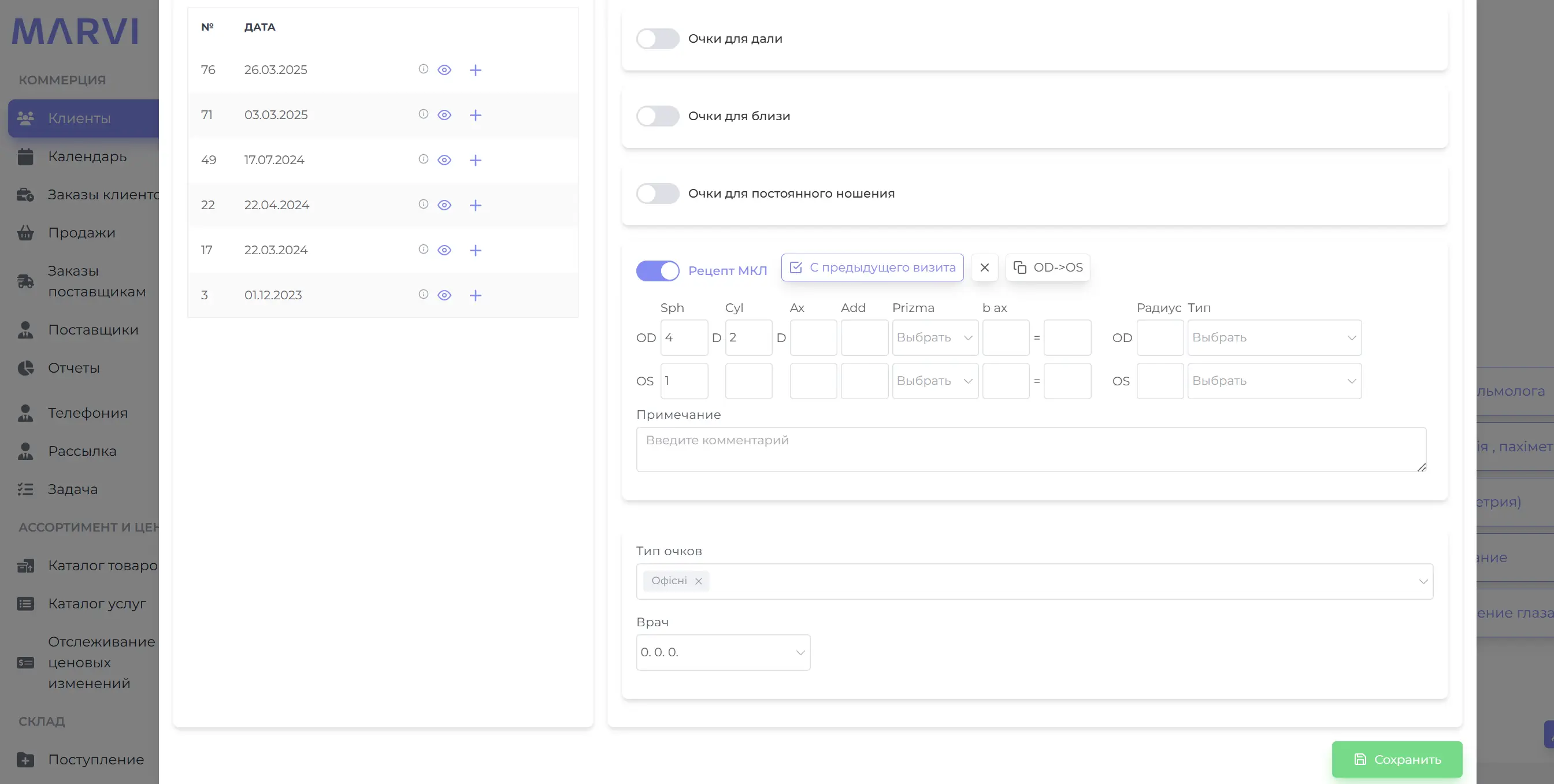
Task: Click the OS Cyl input field
Action: 748,381
